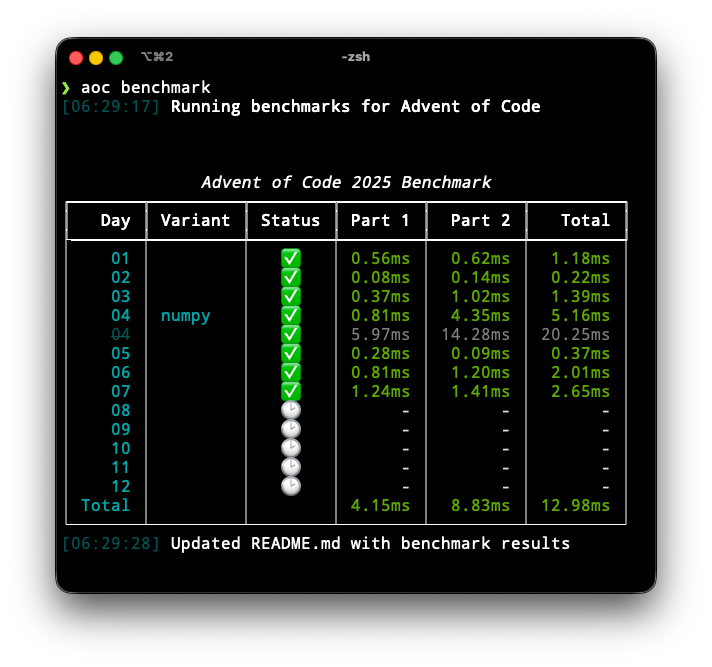Image resolution: width=712 pixels, height=667 pixels.
Task: Click the ⌥⌘2 shortcut label in title bar
Action: point(157,57)
